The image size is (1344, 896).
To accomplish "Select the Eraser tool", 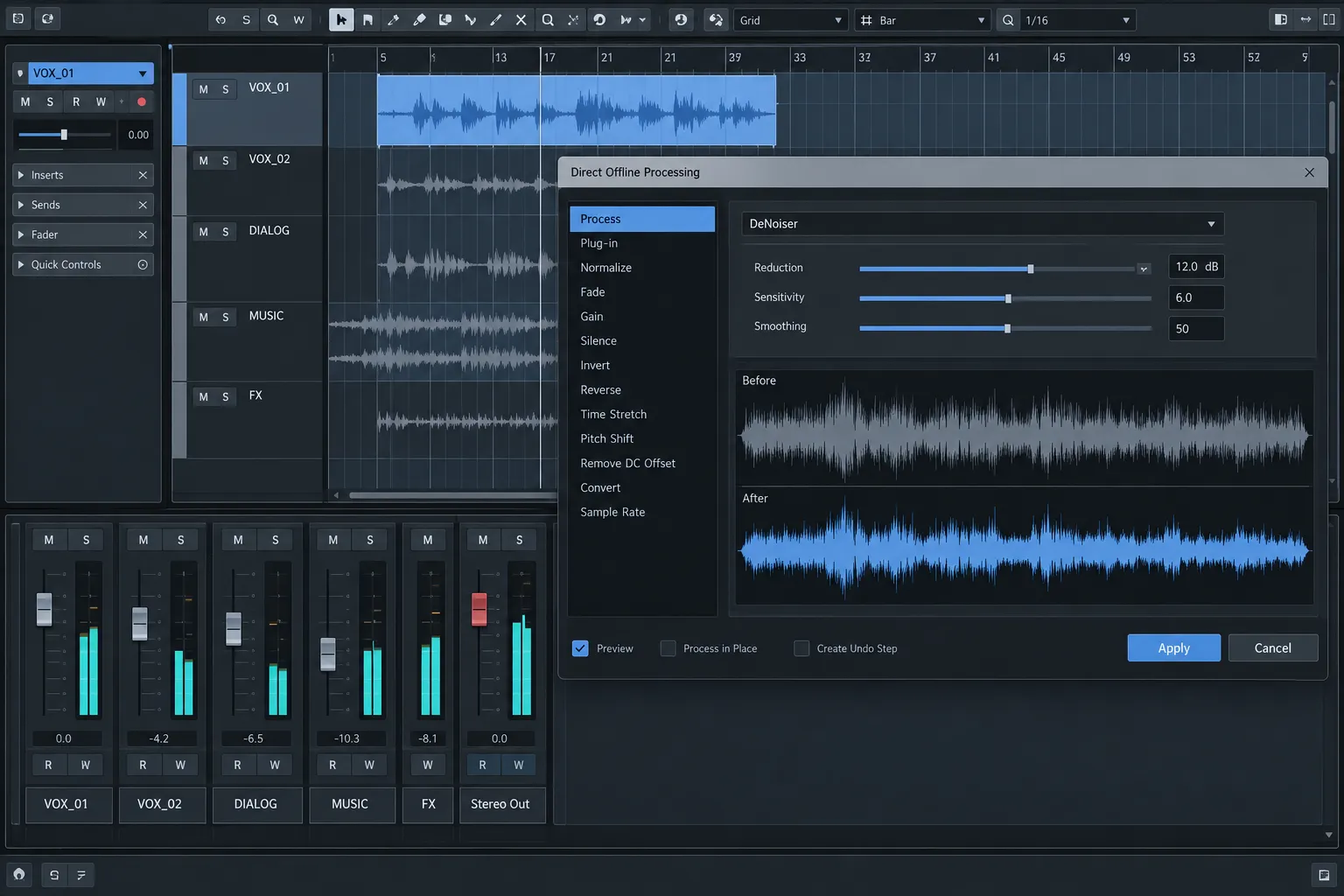I will coord(419,19).
